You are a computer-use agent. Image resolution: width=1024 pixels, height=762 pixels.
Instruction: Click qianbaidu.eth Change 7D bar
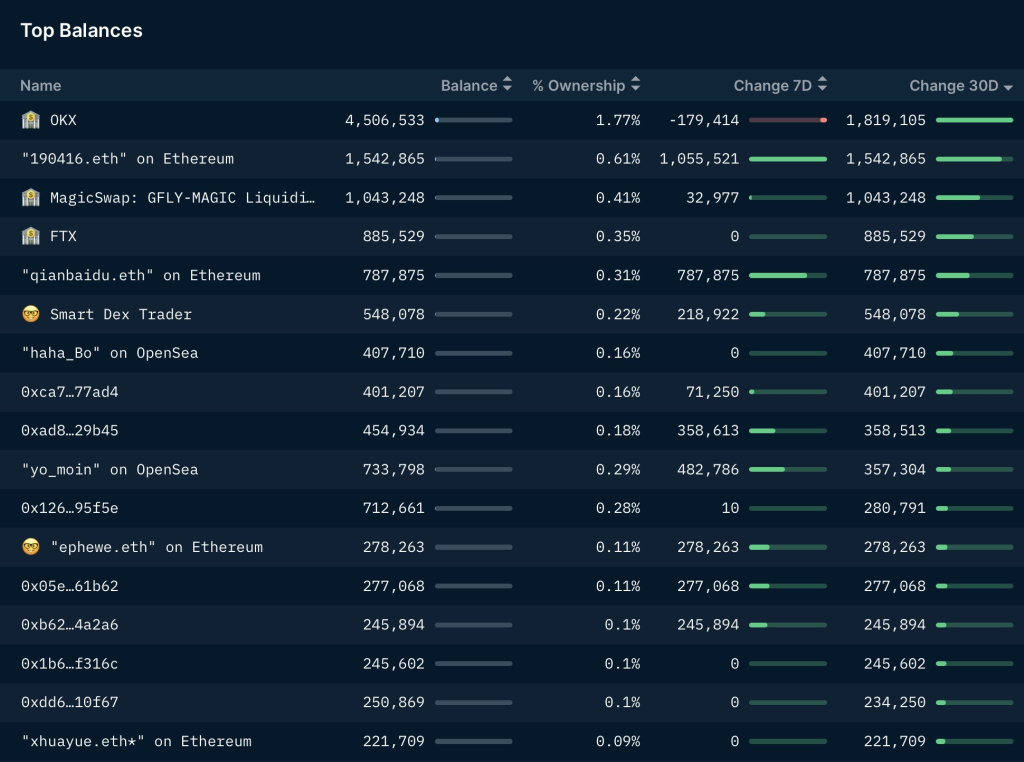(x=788, y=276)
